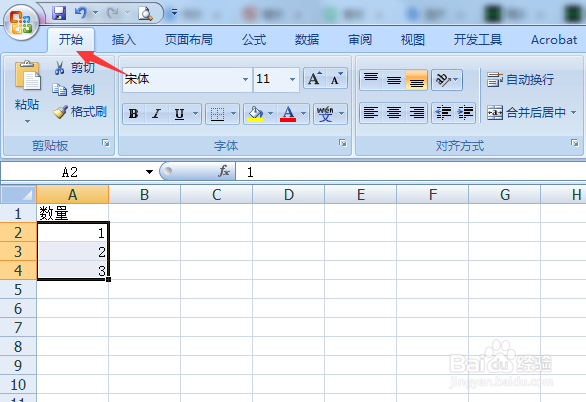
Task: Click the Redo icon
Action: click(x=112, y=13)
